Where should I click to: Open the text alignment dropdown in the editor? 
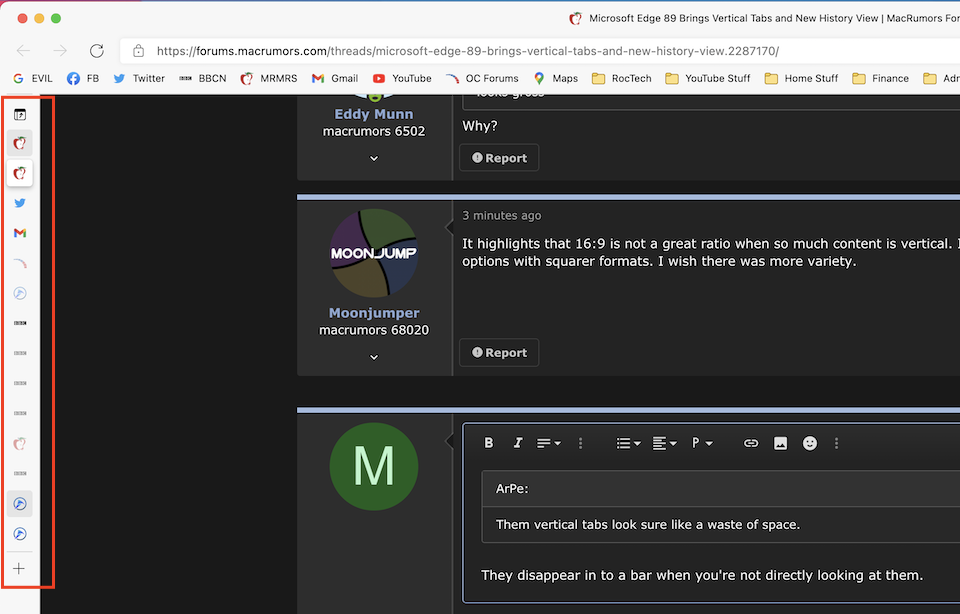664,443
